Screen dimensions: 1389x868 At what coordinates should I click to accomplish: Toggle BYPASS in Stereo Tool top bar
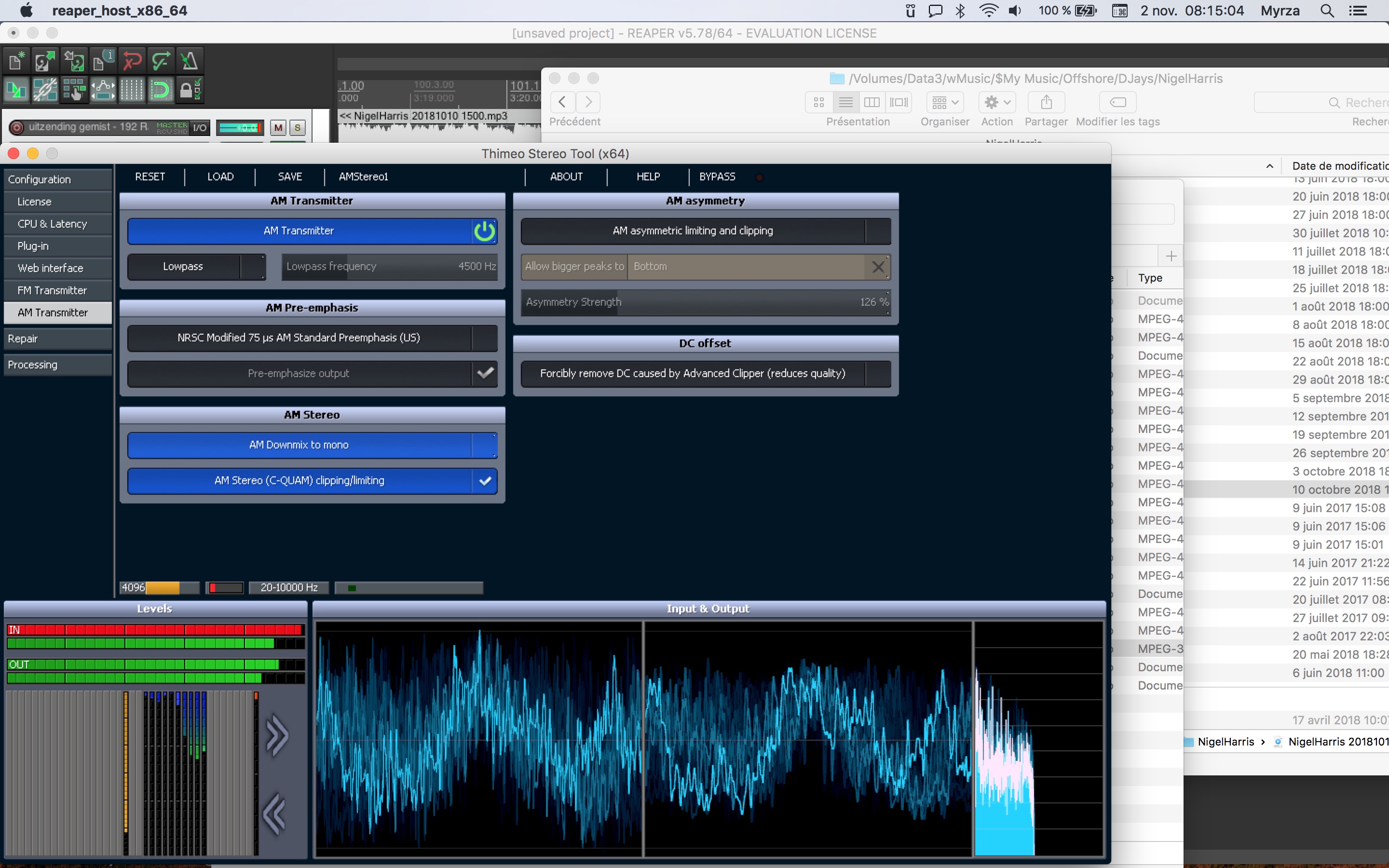point(717,177)
